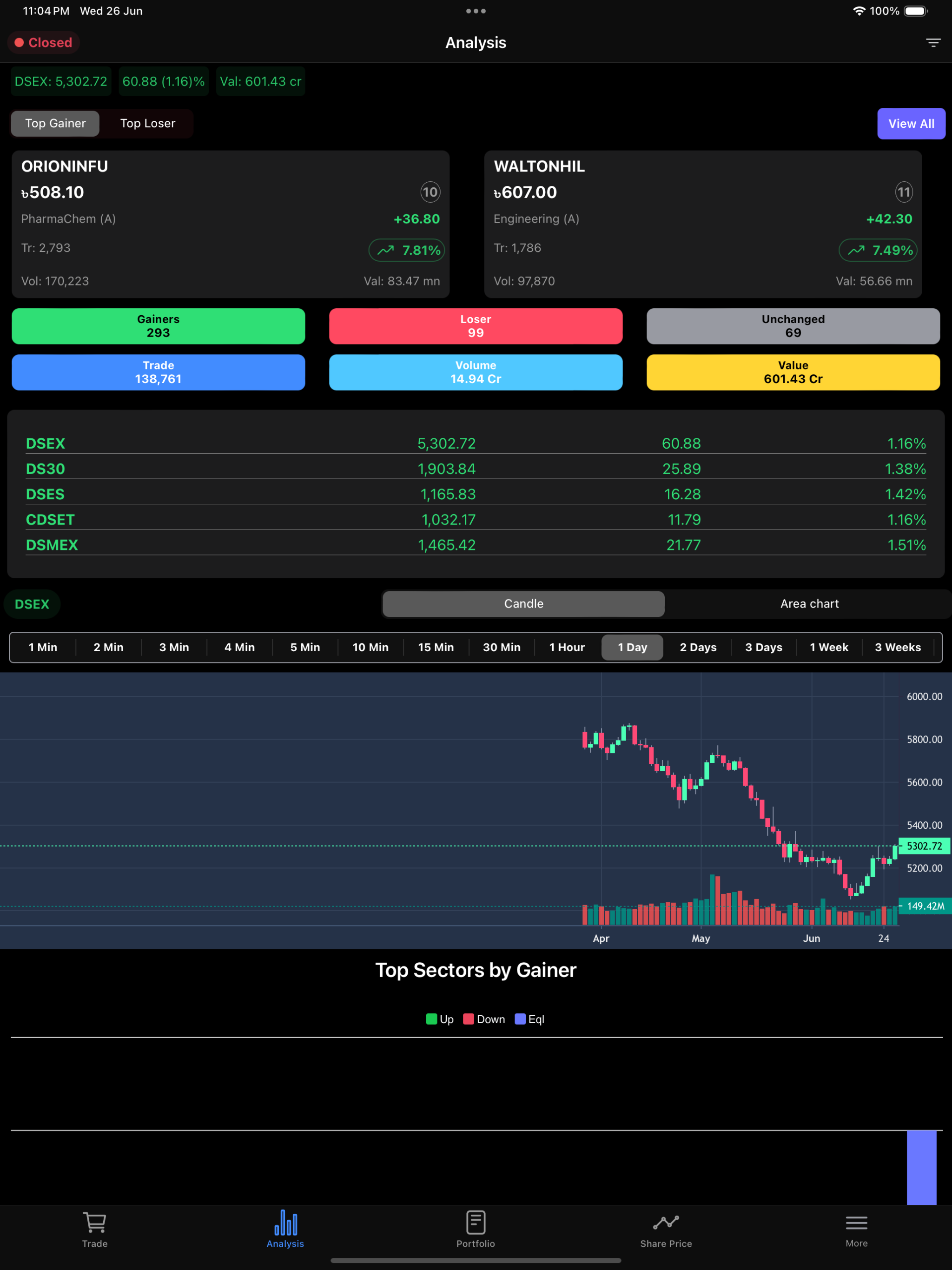Screen dimensions: 952x1270
Task: Open the ORIONINFU stock card
Action: click(x=230, y=224)
